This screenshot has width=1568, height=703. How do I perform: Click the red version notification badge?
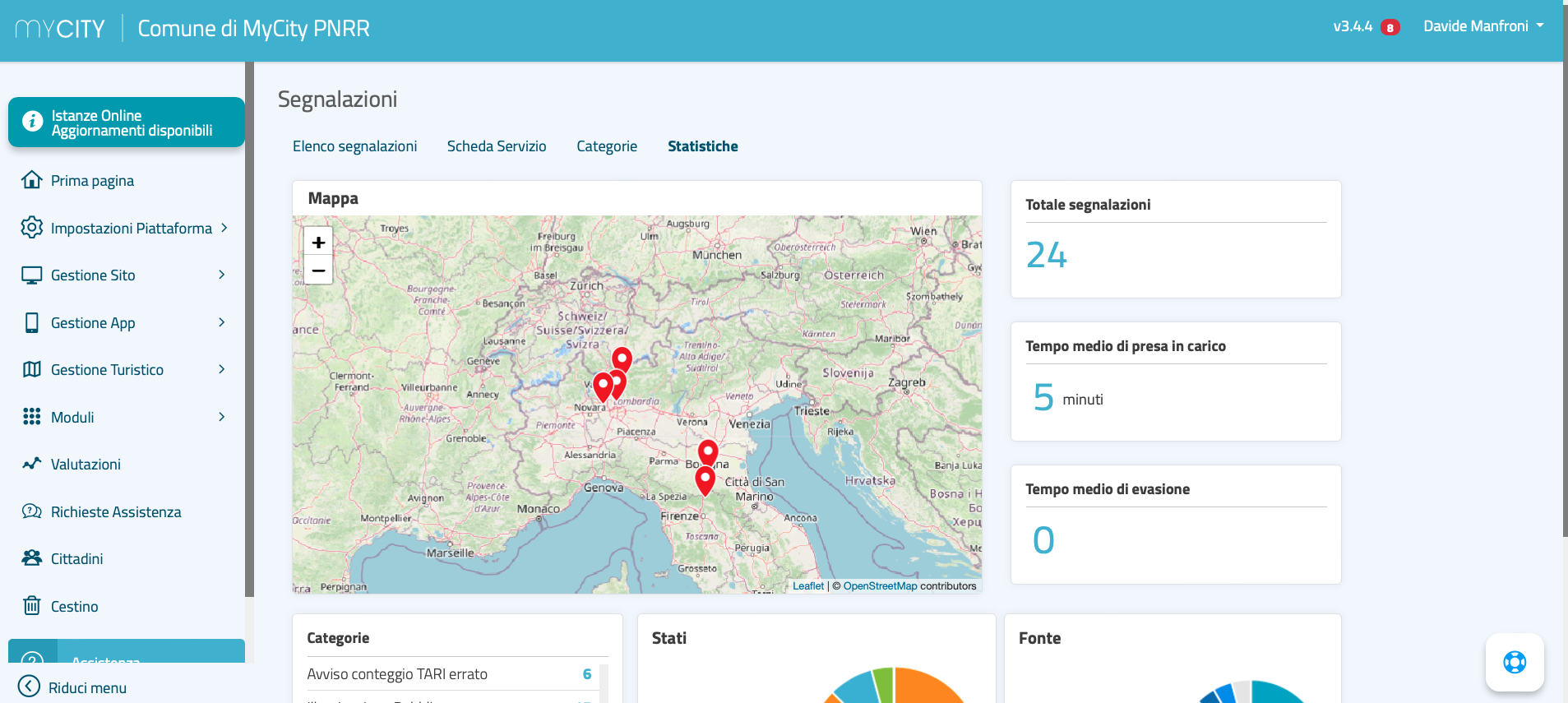point(1390,27)
